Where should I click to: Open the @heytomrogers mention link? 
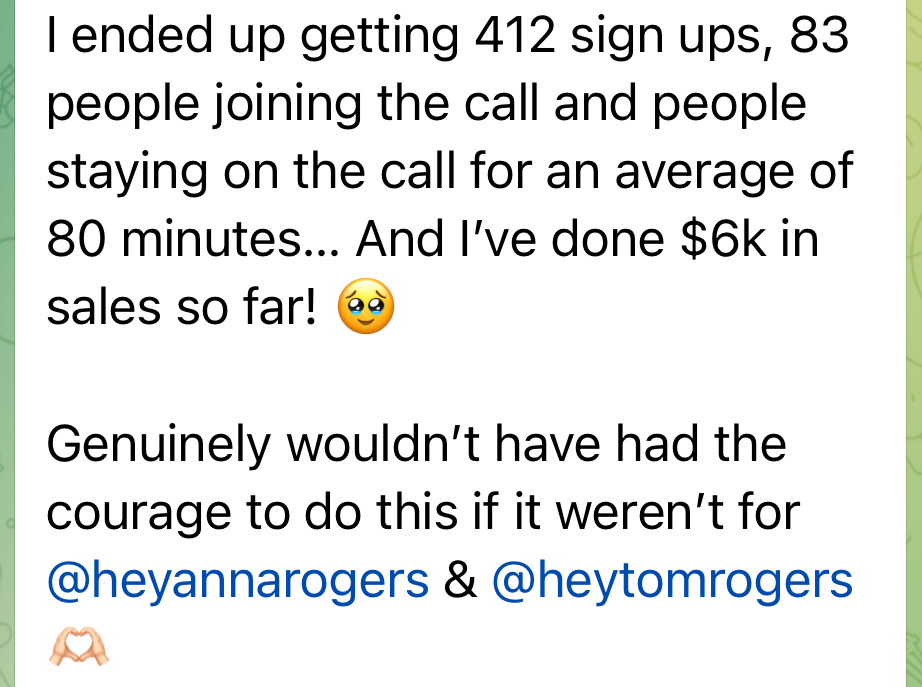click(672, 581)
